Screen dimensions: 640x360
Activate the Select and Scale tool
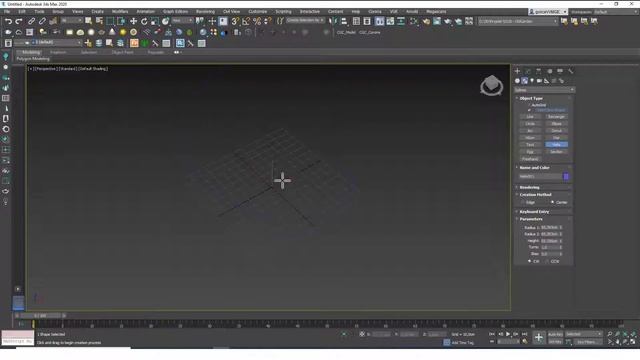click(x=155, y=21)
